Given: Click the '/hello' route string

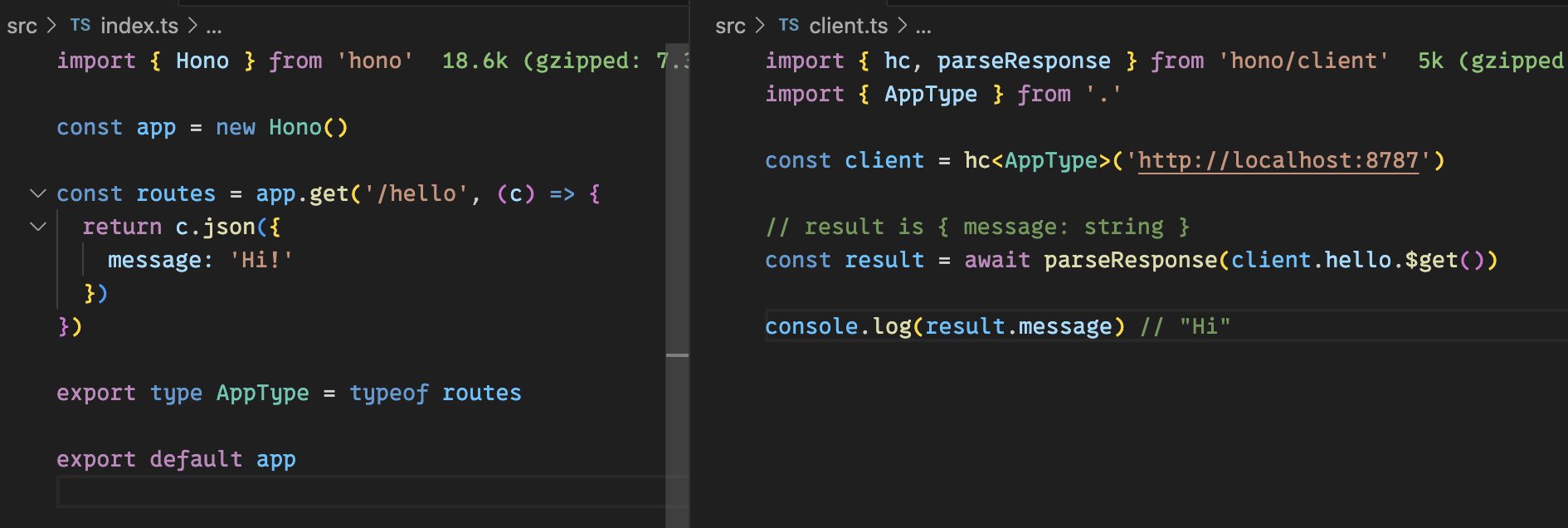Looking at the screenshot, I should click(x=416, y=193).
